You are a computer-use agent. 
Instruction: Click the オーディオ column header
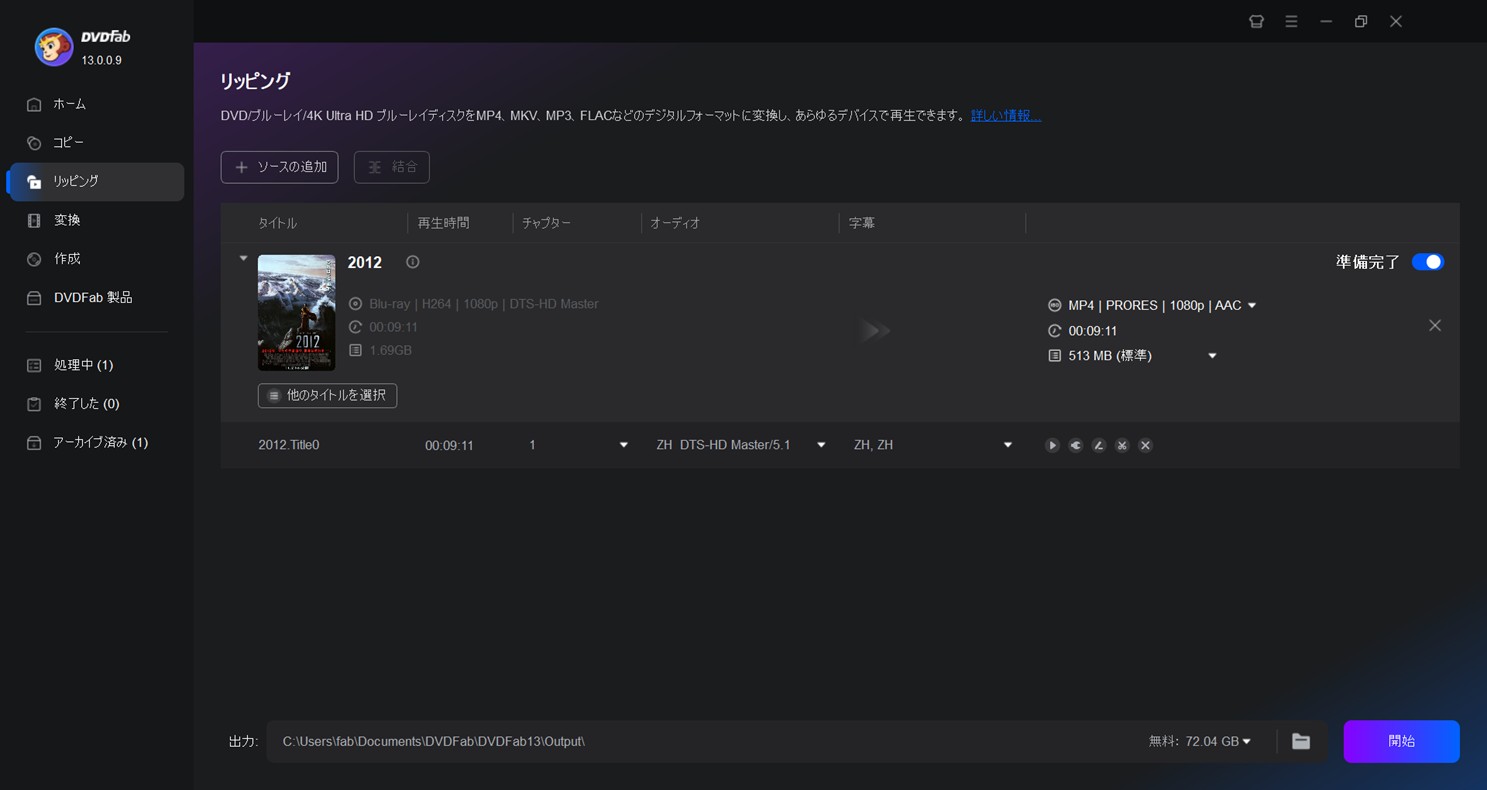pos(675,223)
